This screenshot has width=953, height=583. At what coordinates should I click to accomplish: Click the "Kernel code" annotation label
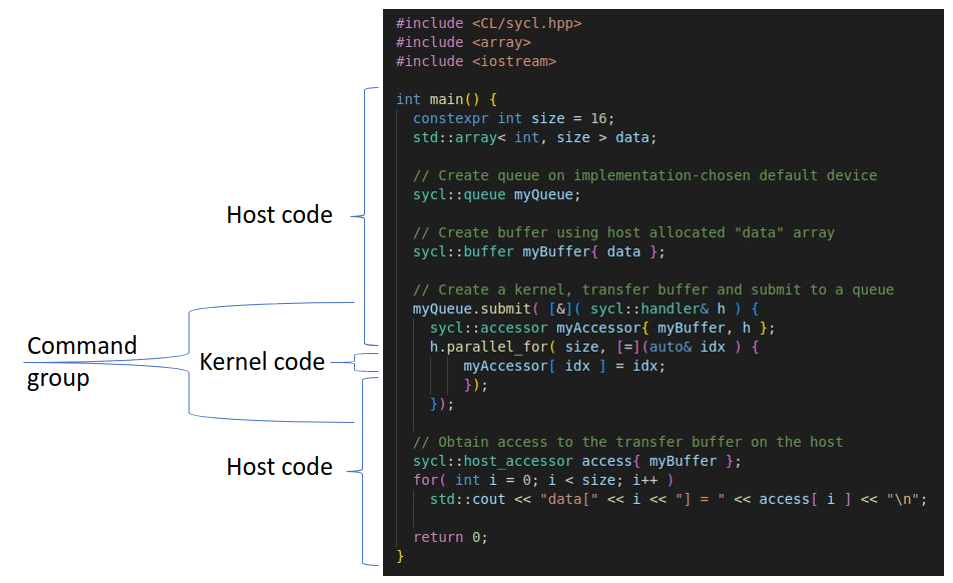point(262,362)
